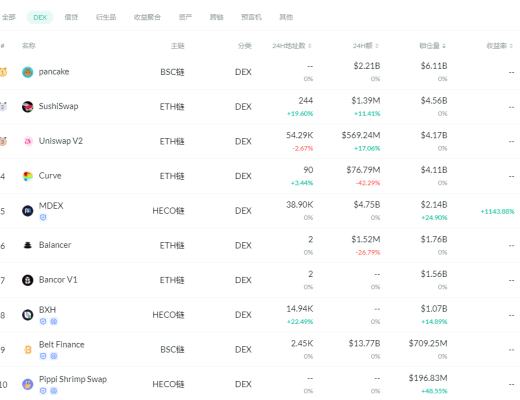Image resolution: width=520 pixels, height=400 pixels.
Task: Open the Bancor V1 name link
Action: click(58, 280)
